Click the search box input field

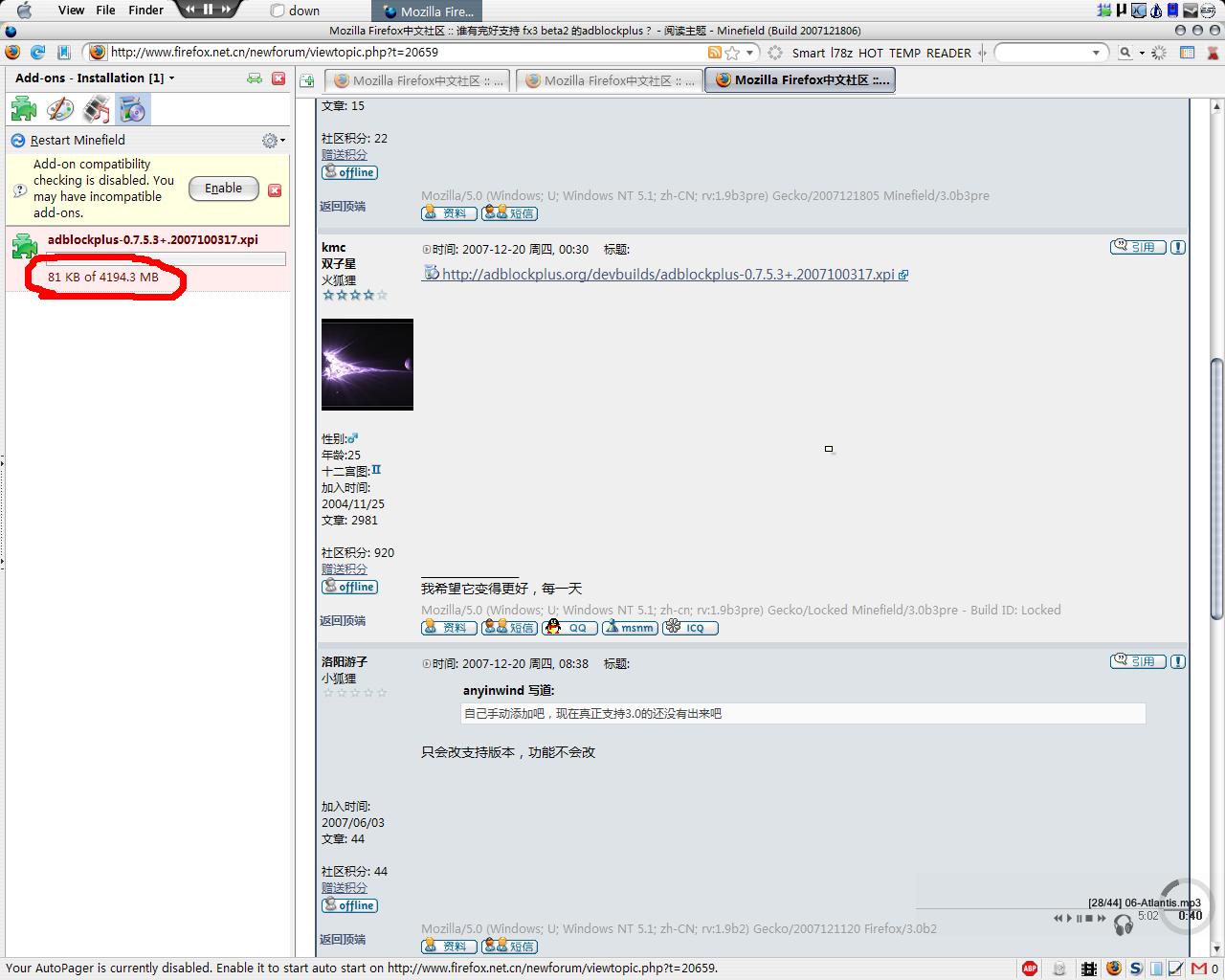[1041, 53]
